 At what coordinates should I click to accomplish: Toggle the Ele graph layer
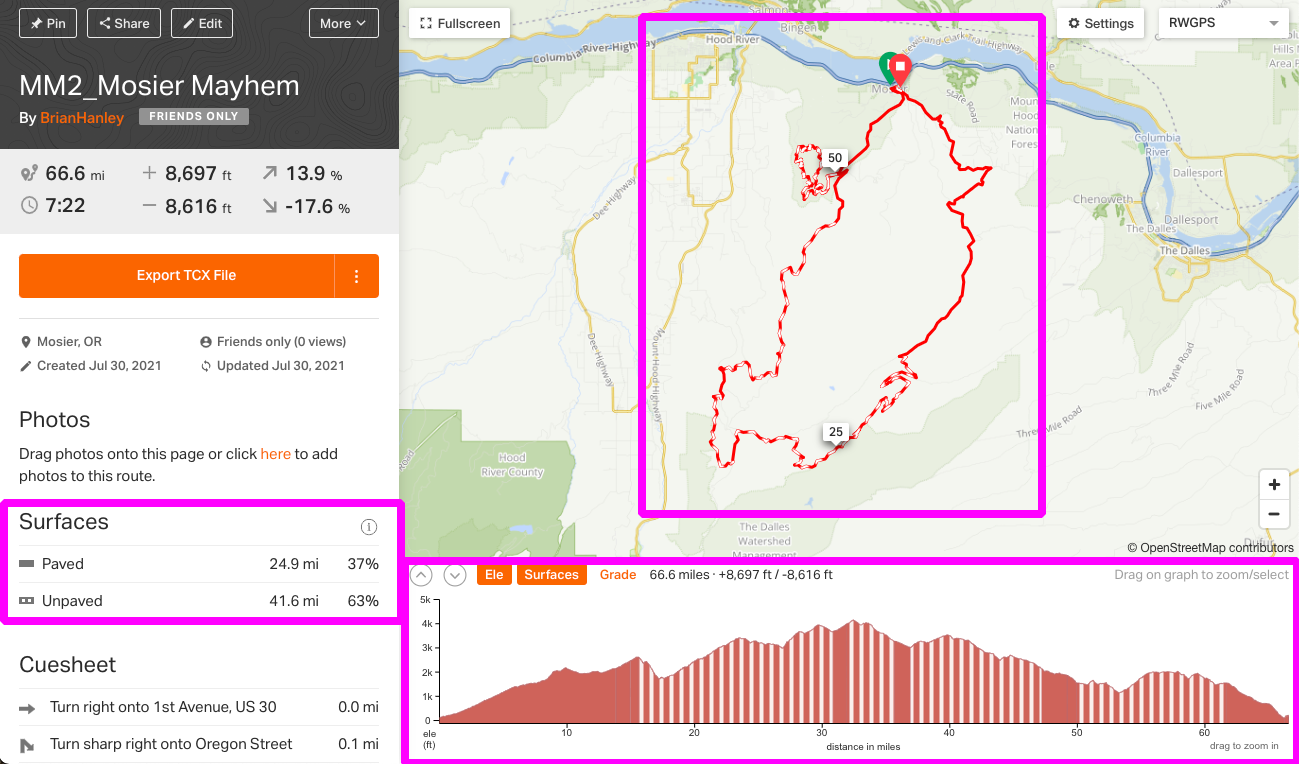point(493,575)
